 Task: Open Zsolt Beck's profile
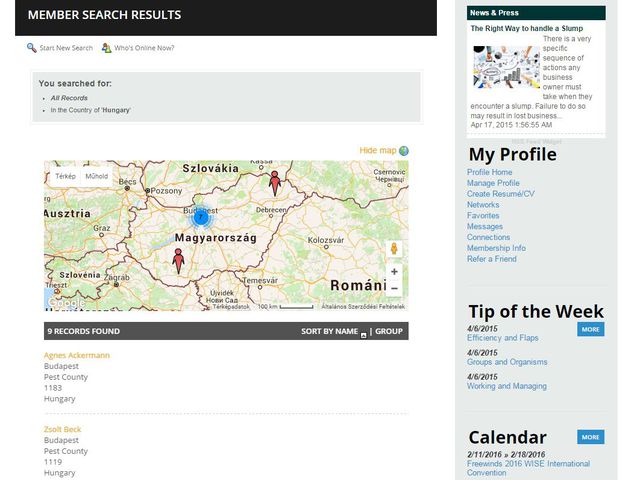click(62, 429)
